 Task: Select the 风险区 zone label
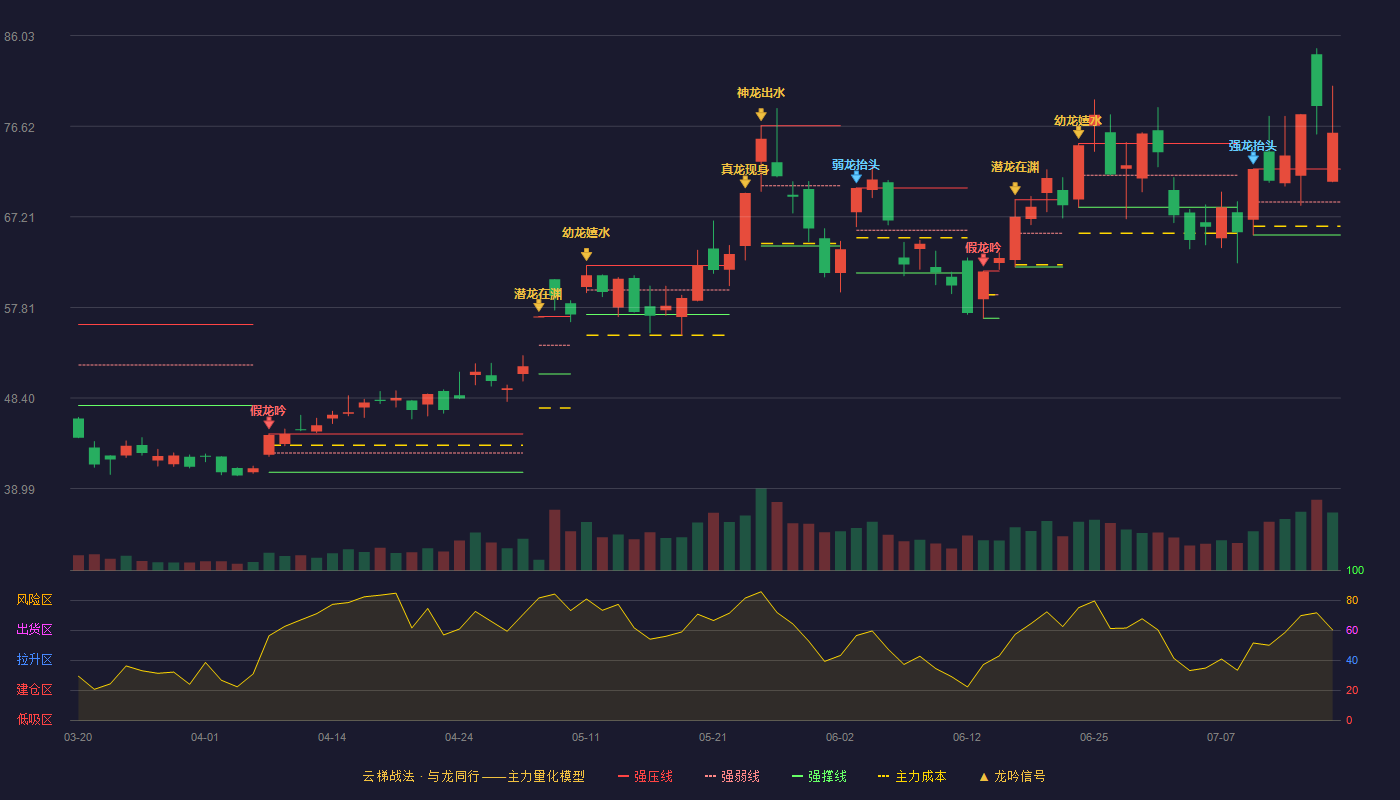point(34,600)
